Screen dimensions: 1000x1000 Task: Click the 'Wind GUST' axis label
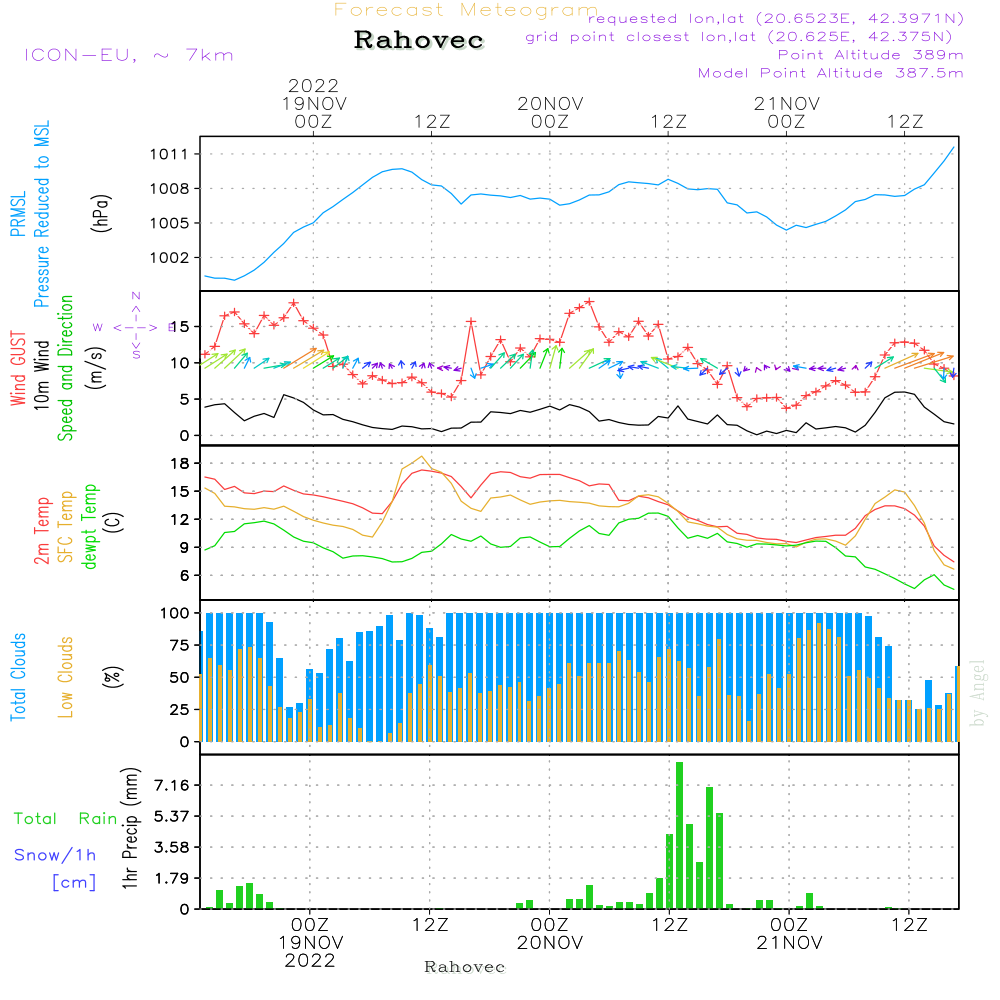click(18, 369)
